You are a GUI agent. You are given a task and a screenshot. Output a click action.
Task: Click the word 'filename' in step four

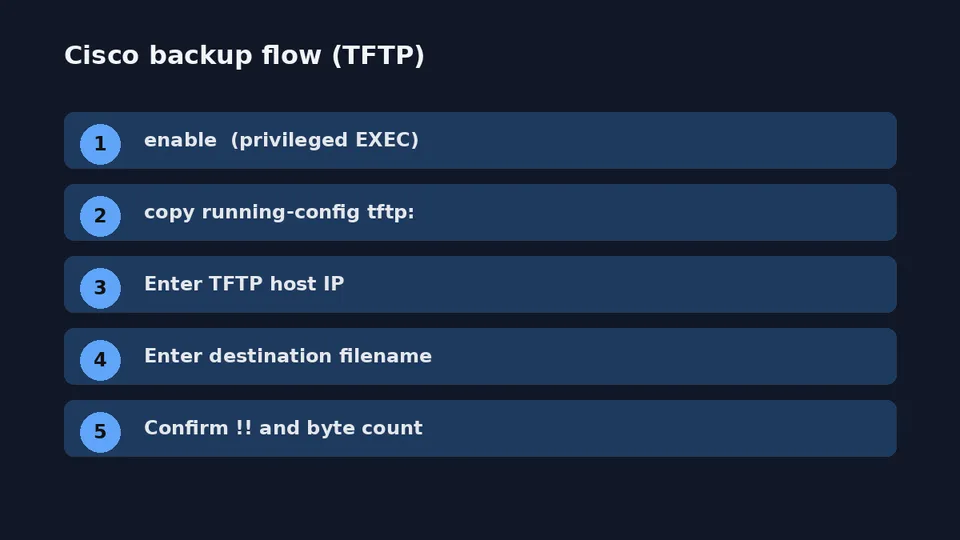pos(385,356)
